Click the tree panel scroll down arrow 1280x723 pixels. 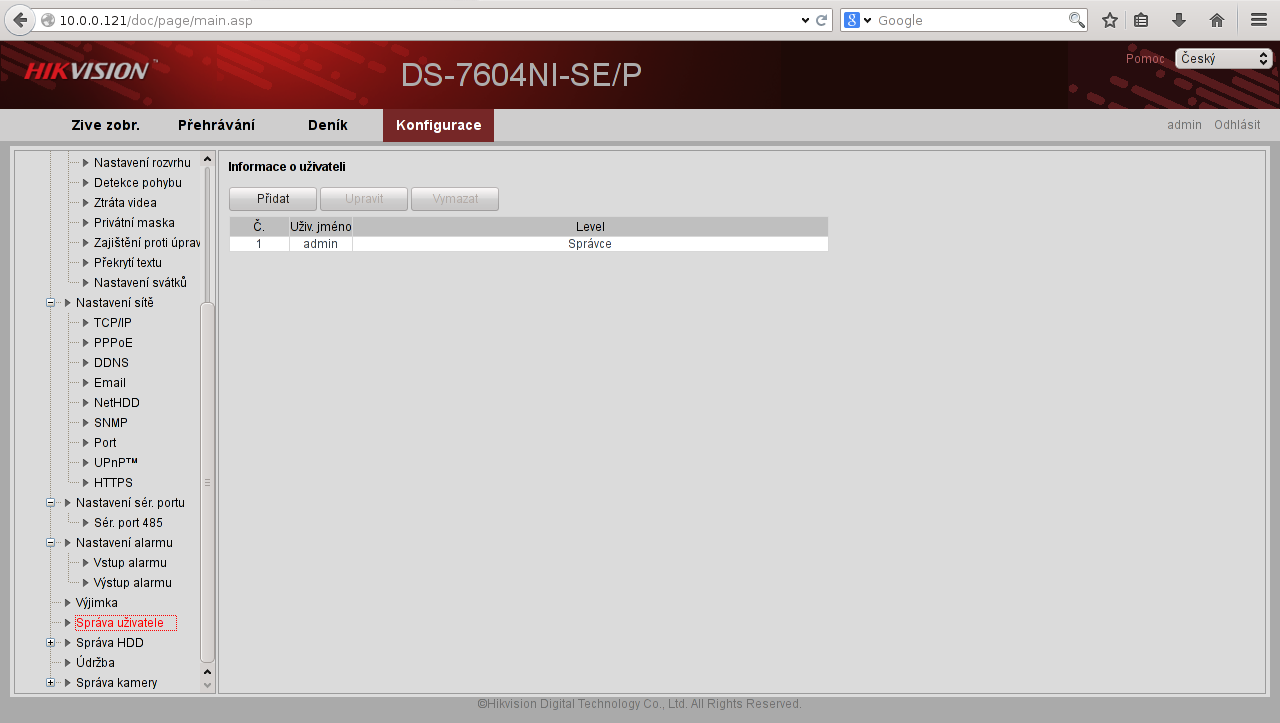[208, 685]
